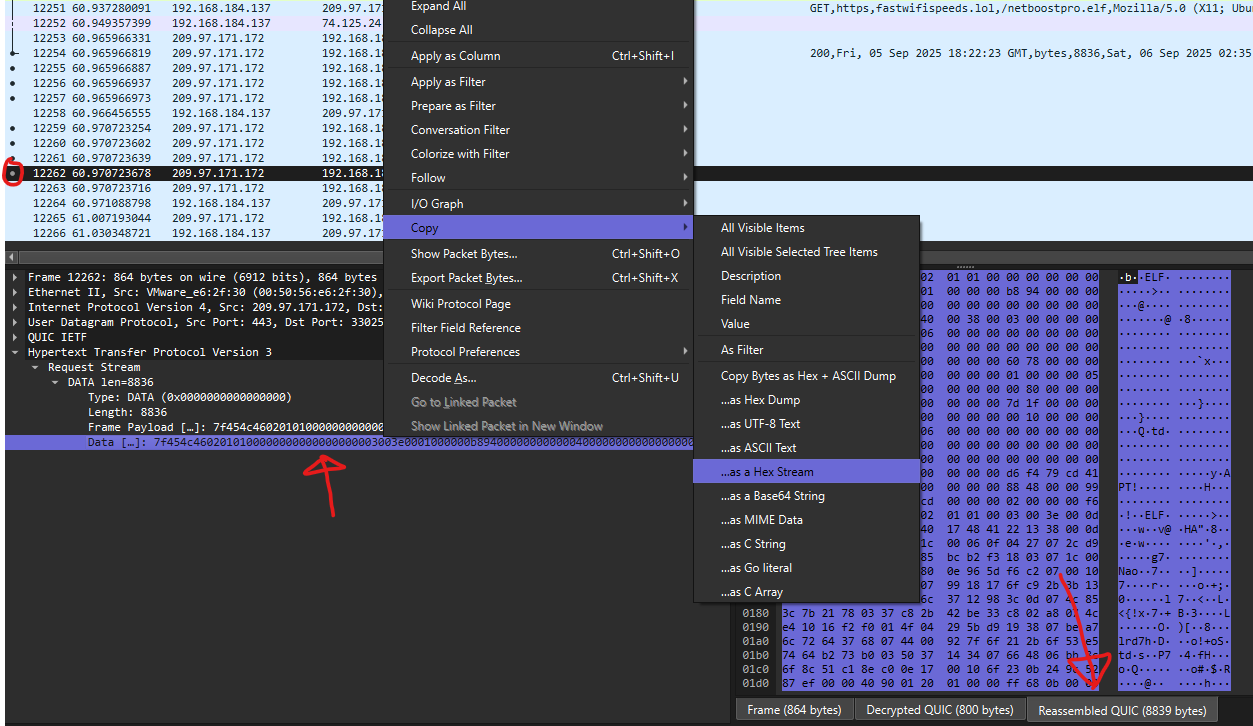Select I/O Graph from the context menu
1253x726 pixels.
pos(538,204)
